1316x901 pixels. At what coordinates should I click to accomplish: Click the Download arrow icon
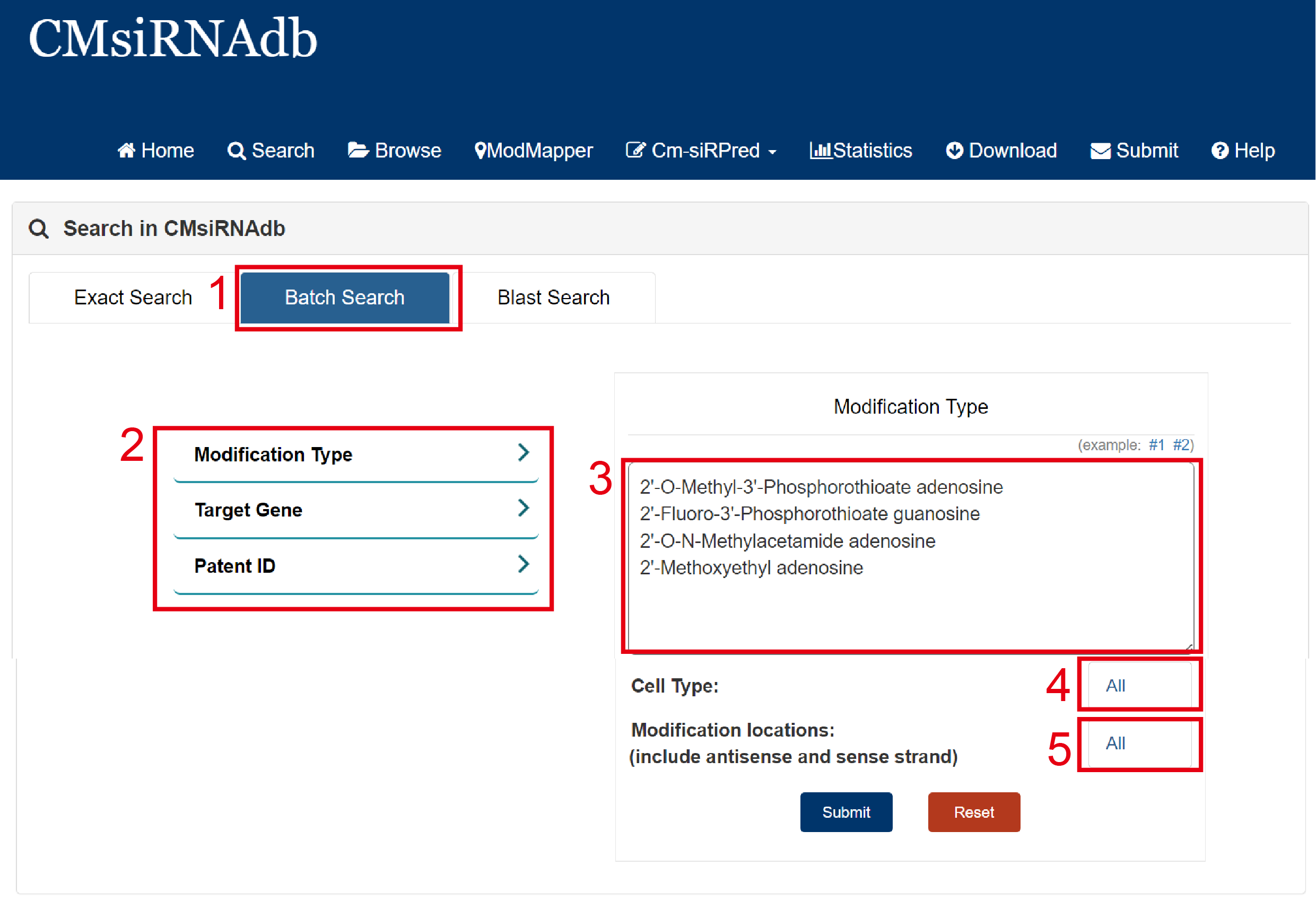[954, 151]
